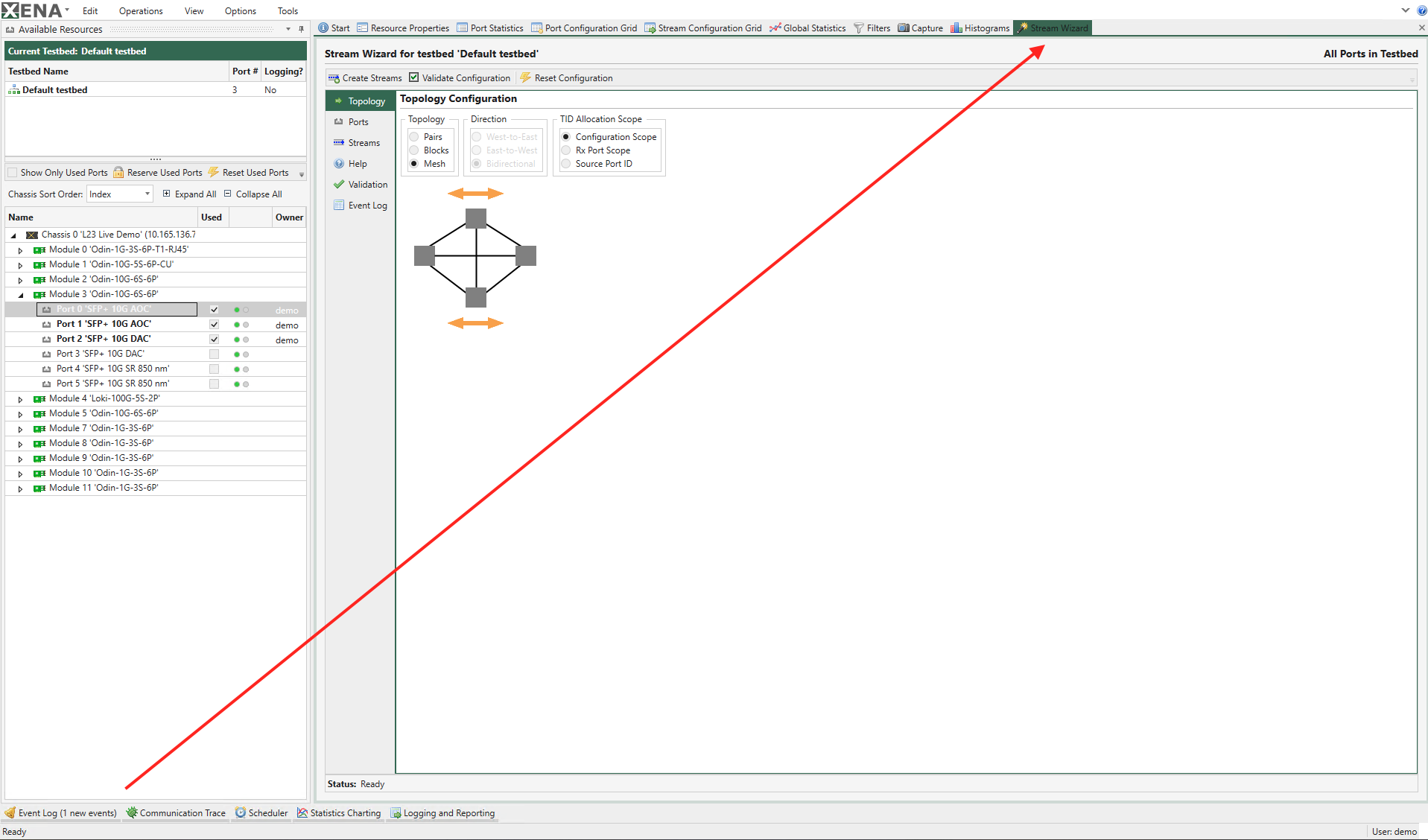
Task: Open the Available Resources panel dropdown arrow
Action: click(x=288, y=29)
